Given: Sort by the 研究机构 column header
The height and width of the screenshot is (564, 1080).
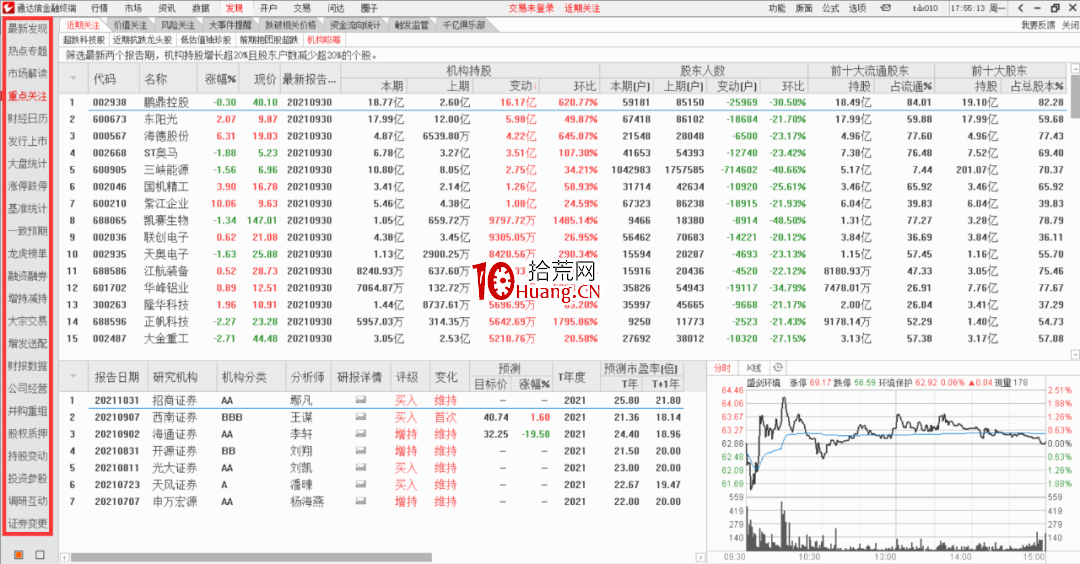Looking at the screenshot, I should 175,377.
